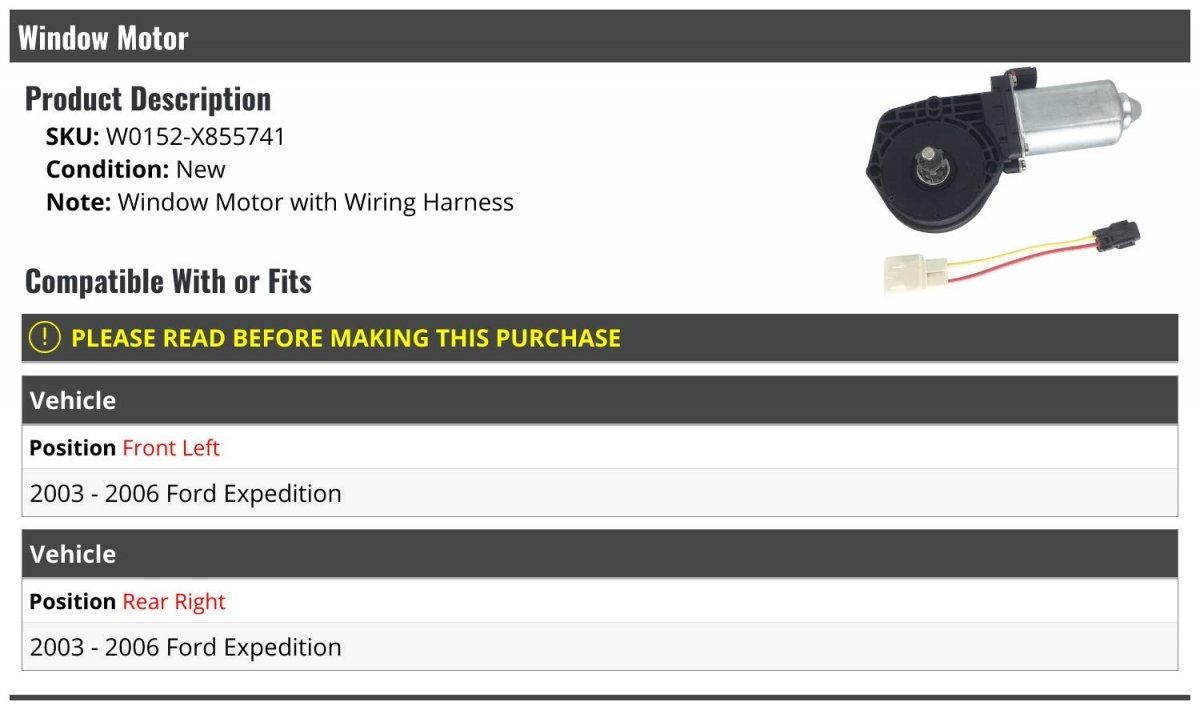This screenshot has height=710, width=1200.
Task: Click the Position label in first vehicle table
Action: pyautogui.click(x=73, y=448)
